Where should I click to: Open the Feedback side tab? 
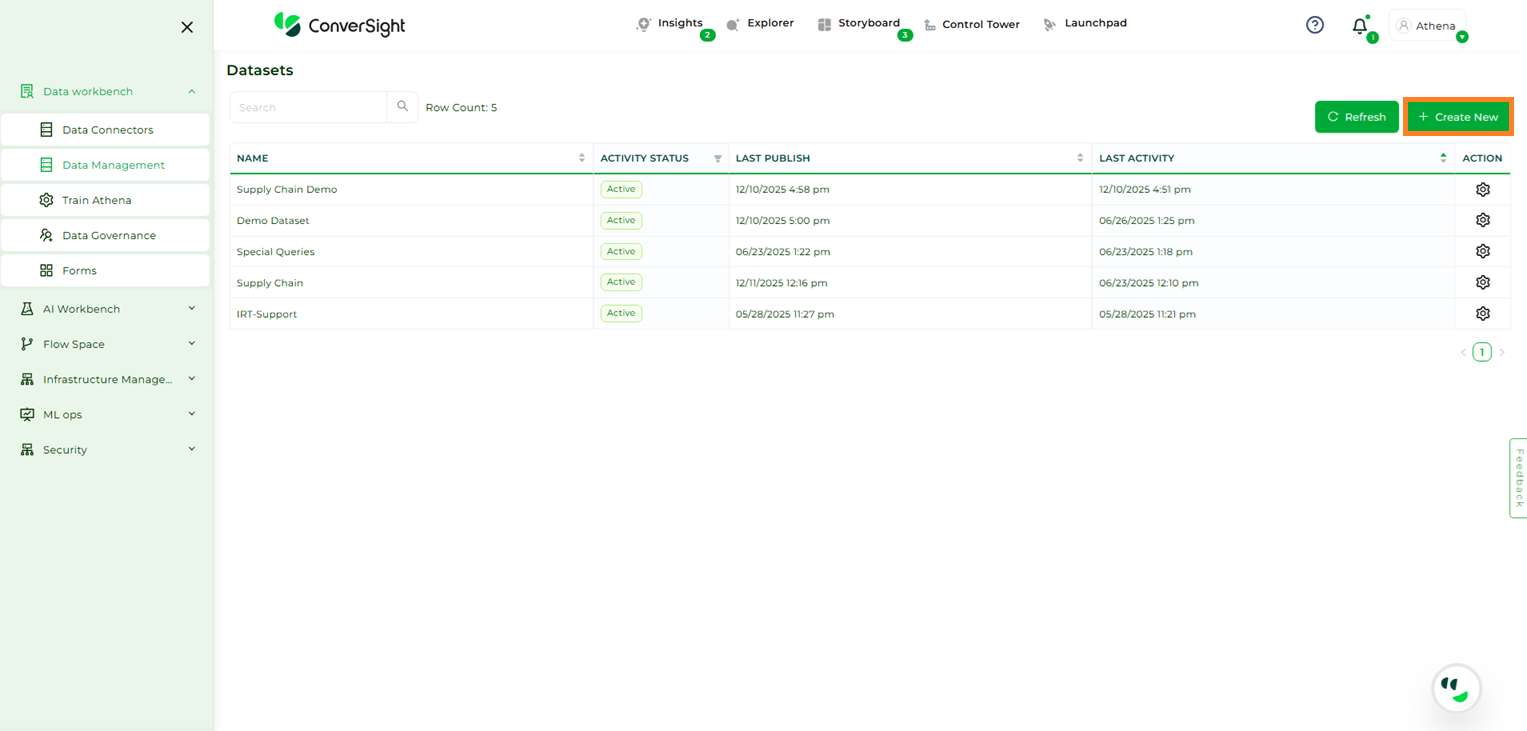click(x=1518, y=477)
